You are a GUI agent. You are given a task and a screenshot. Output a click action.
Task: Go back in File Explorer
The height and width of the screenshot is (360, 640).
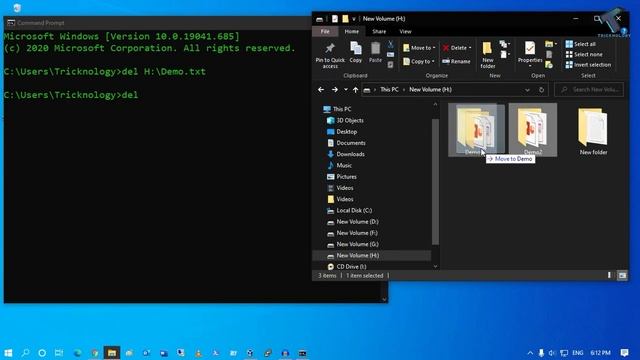321,89
